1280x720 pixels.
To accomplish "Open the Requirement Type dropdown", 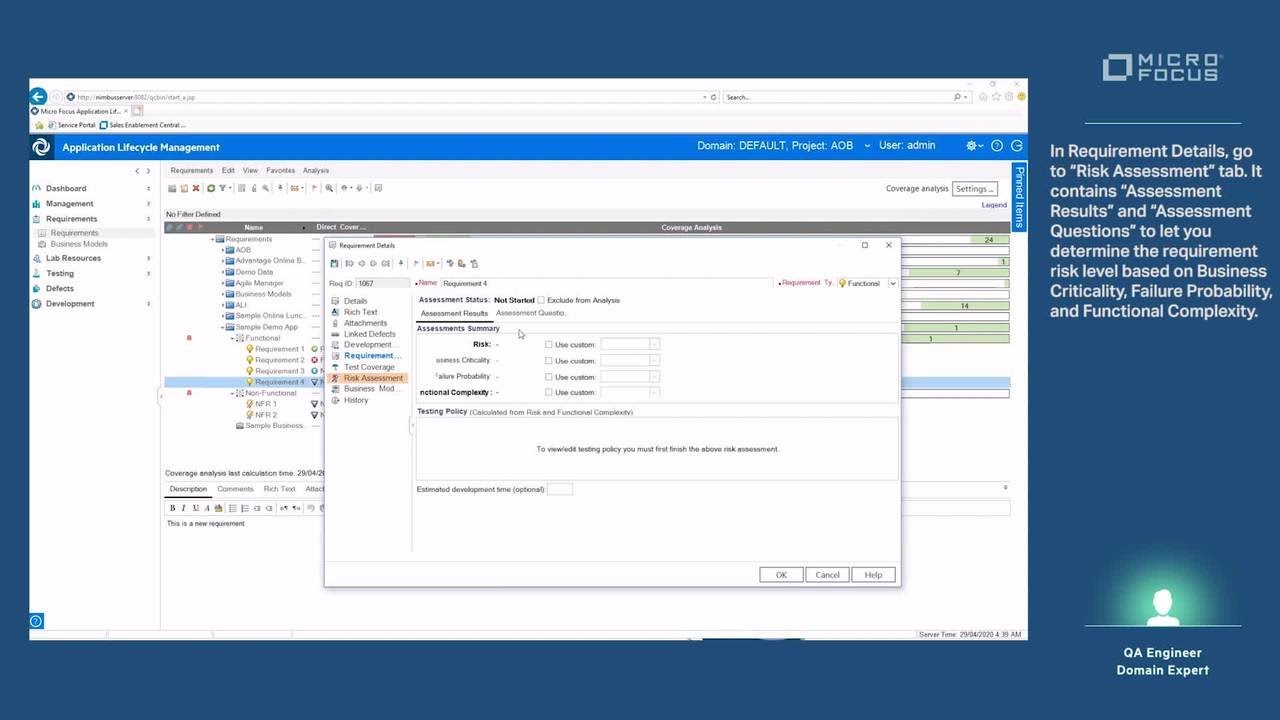I will tap(893, 284).
